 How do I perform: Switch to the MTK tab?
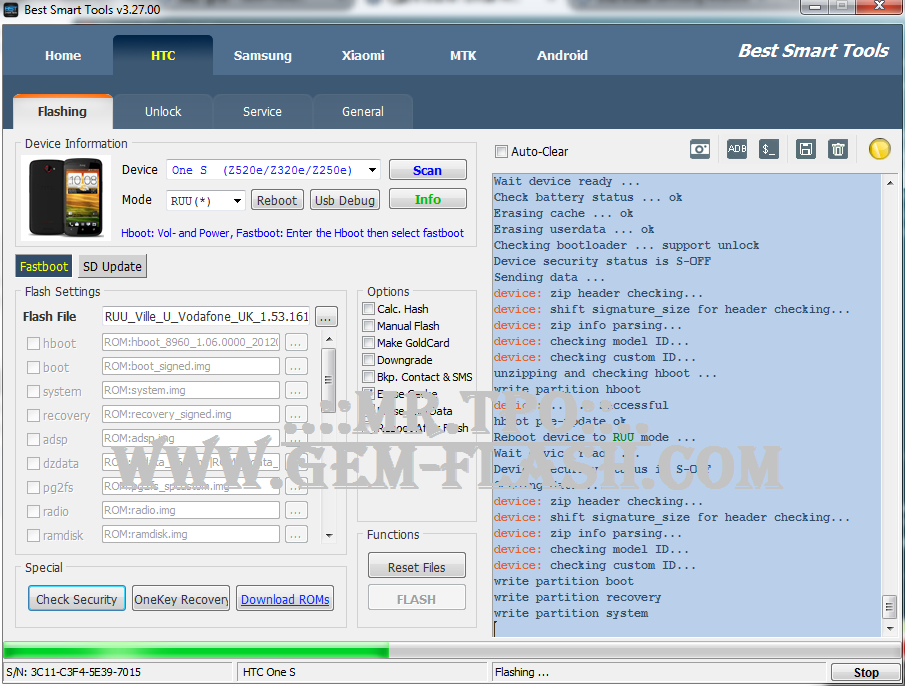click(463, 55)
